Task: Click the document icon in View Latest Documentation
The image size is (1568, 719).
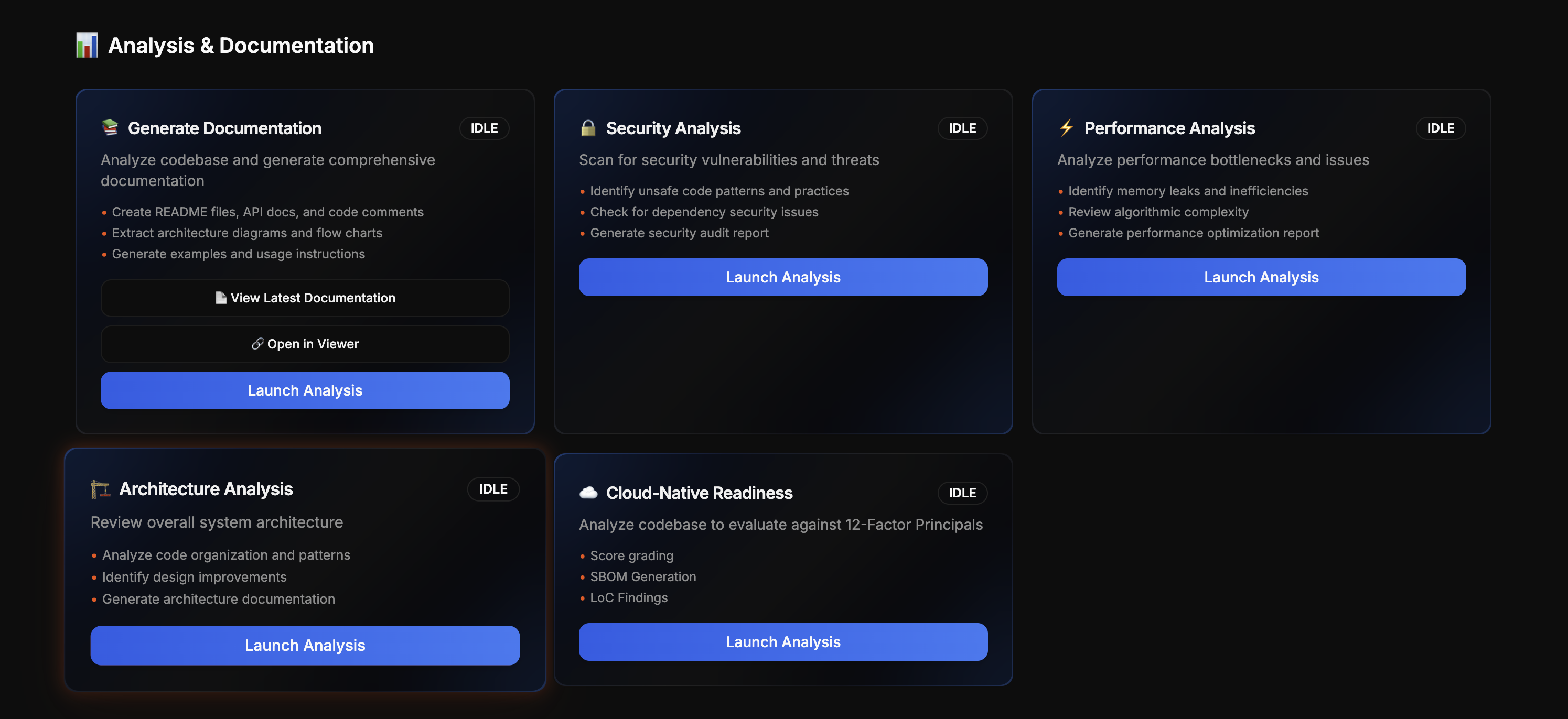Action: coord(220,298)
